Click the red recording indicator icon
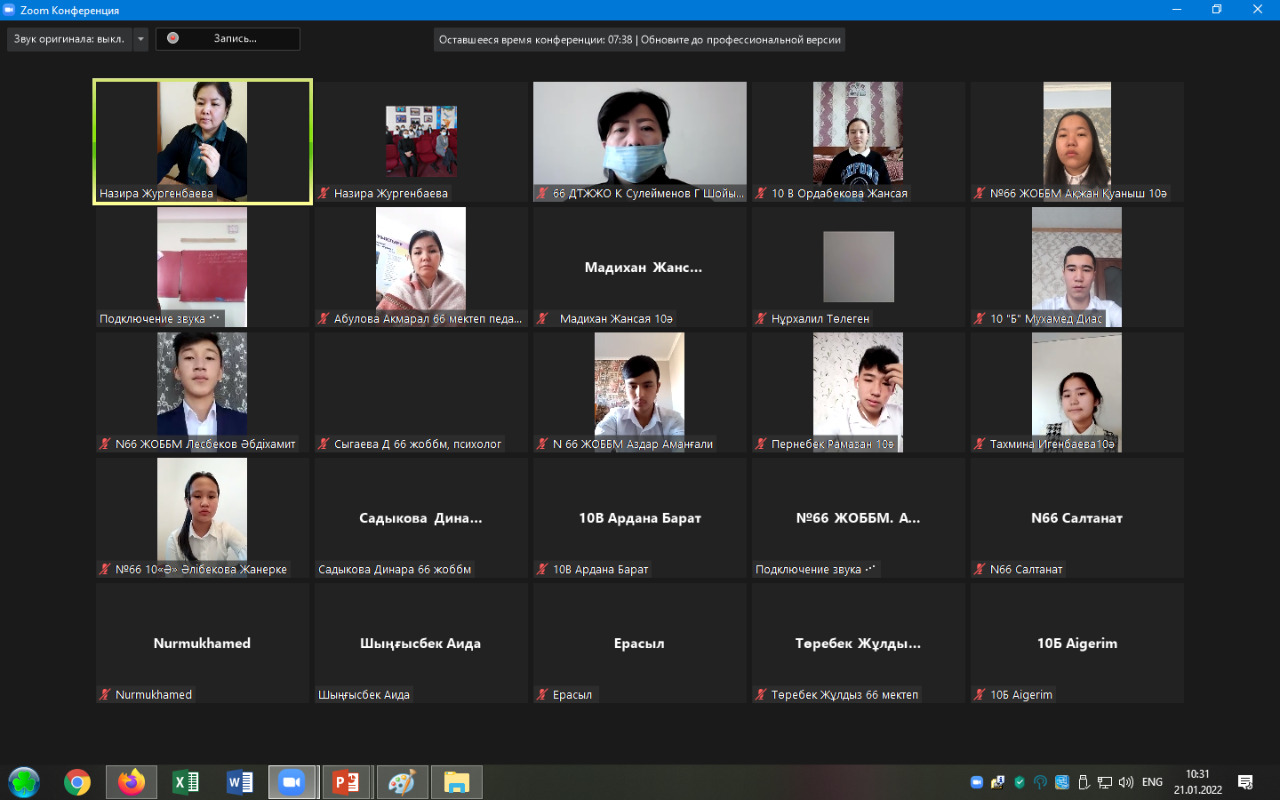This screenshot has width=1280, height=800. click(173, 38)
